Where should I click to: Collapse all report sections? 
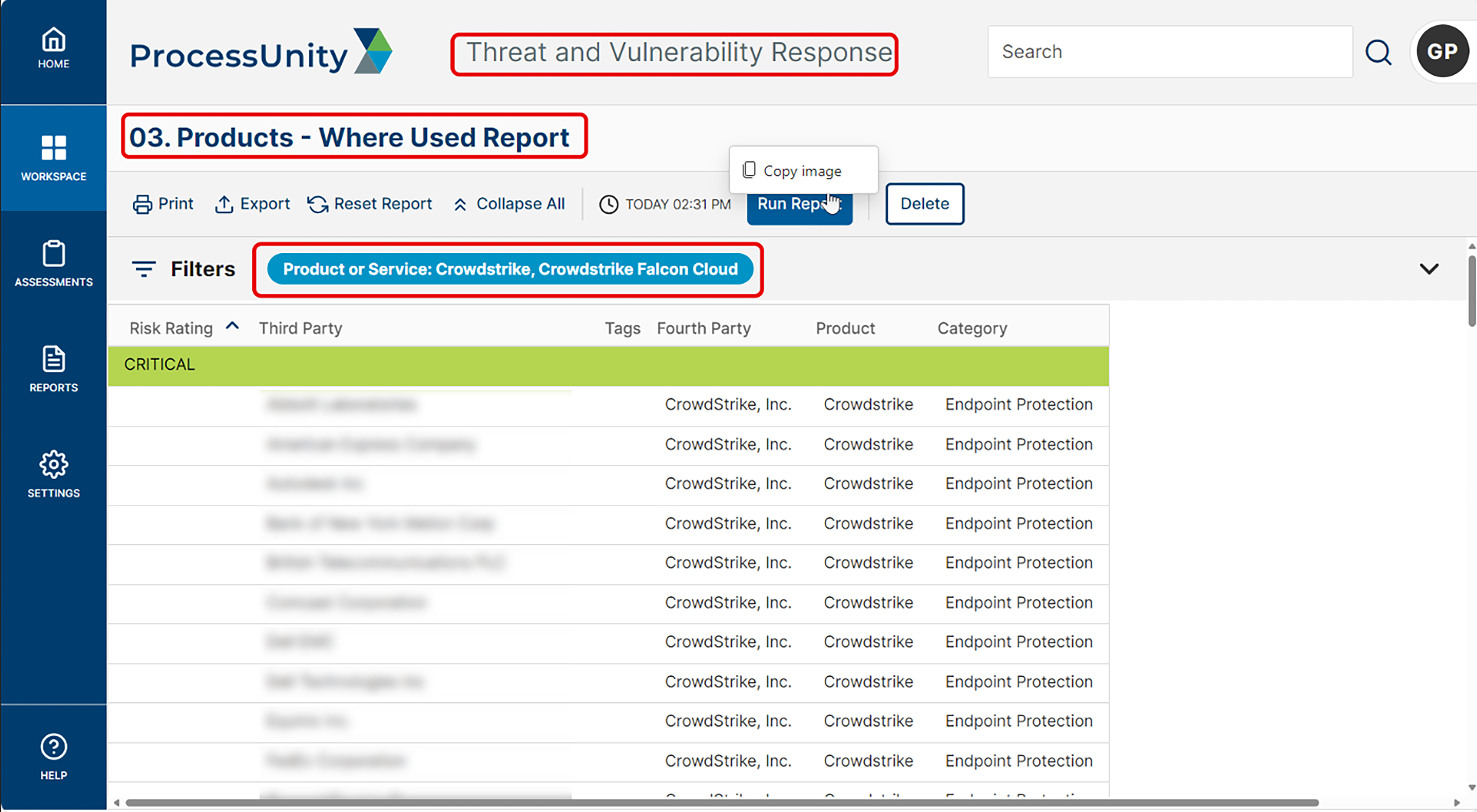[511, 203]
